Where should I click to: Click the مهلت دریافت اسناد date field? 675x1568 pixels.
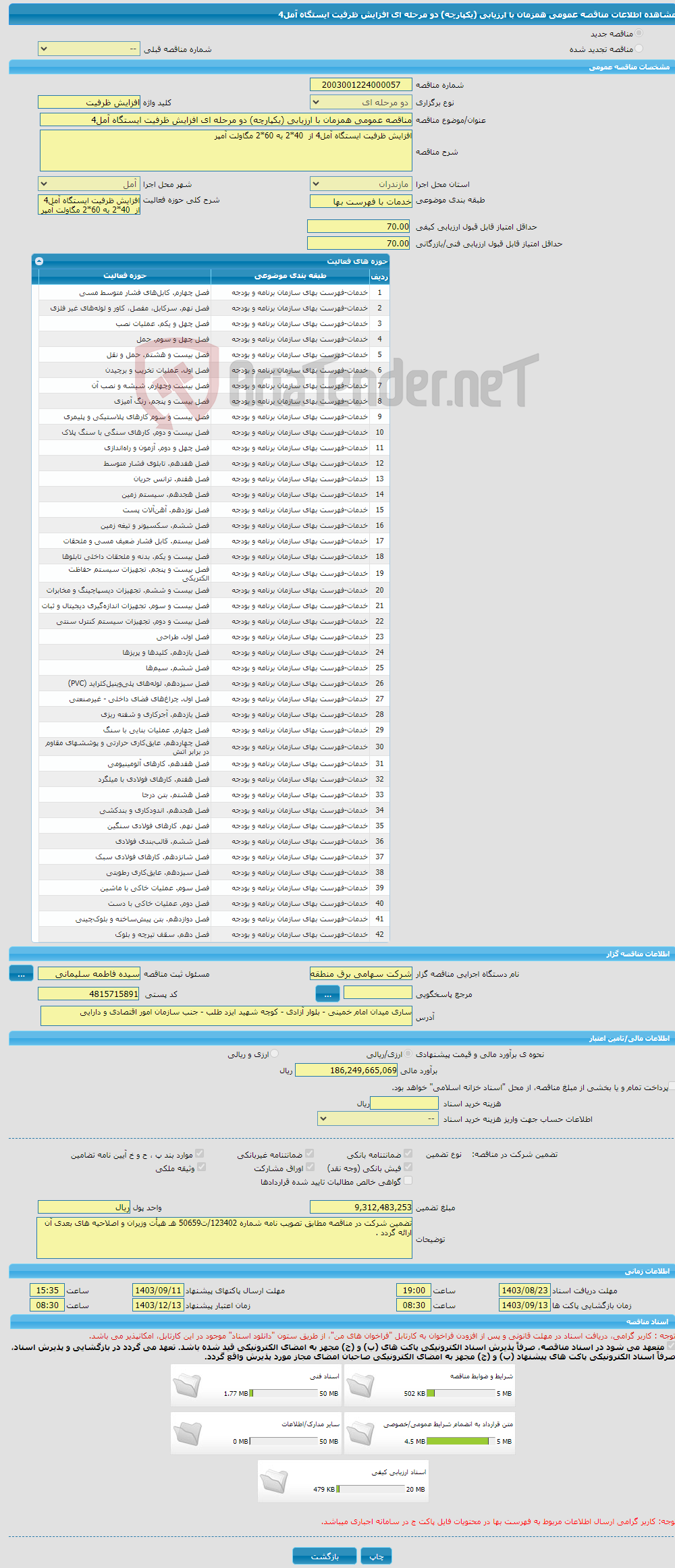[x=524, y=1290]
